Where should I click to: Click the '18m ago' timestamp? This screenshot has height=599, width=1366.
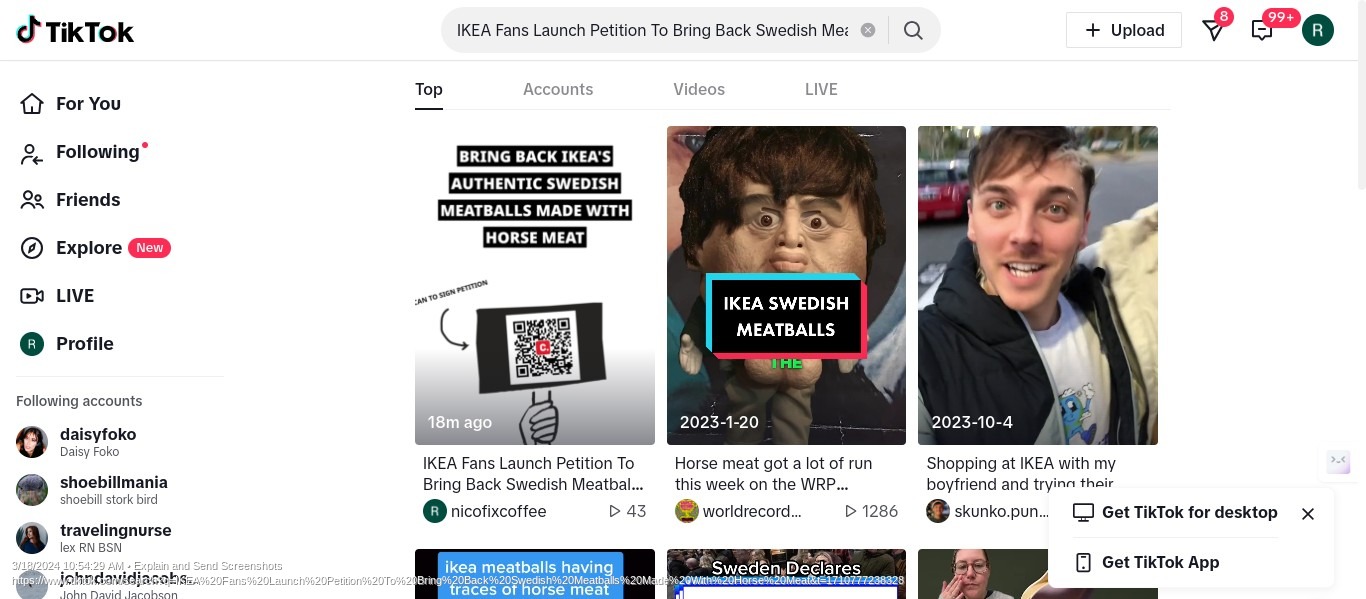pyautogui.click(x=460, y=422)
